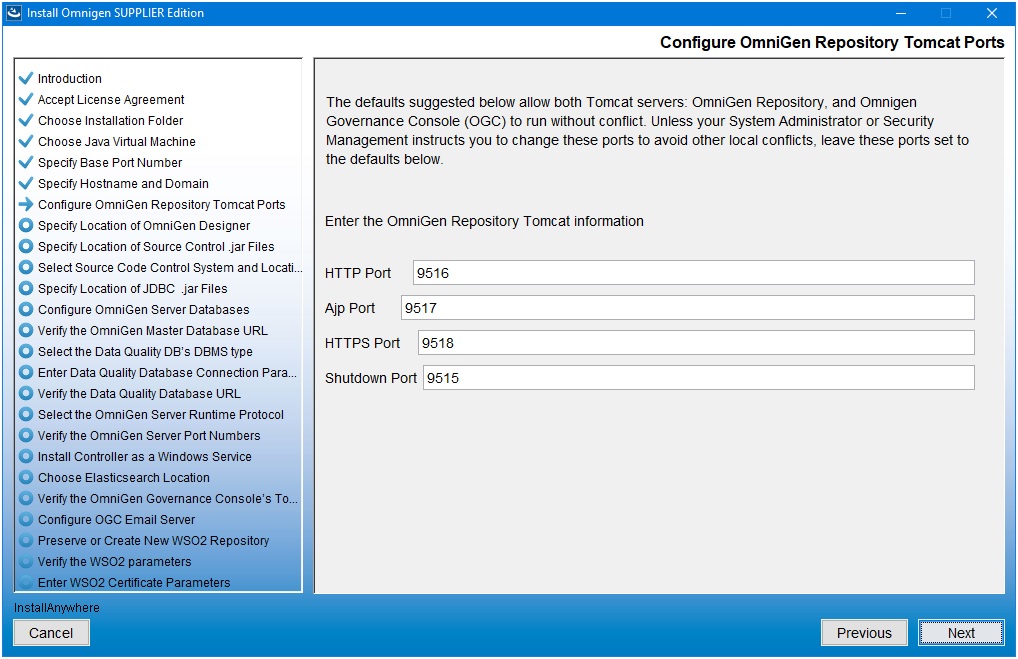Close the installer window
1018x659 pixels.
point(991,13)
